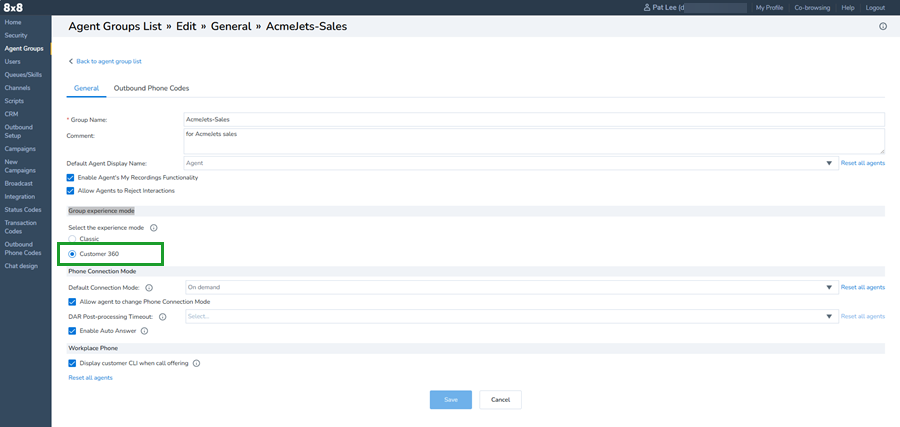Click into the Group Name text field

pos(534,119)
